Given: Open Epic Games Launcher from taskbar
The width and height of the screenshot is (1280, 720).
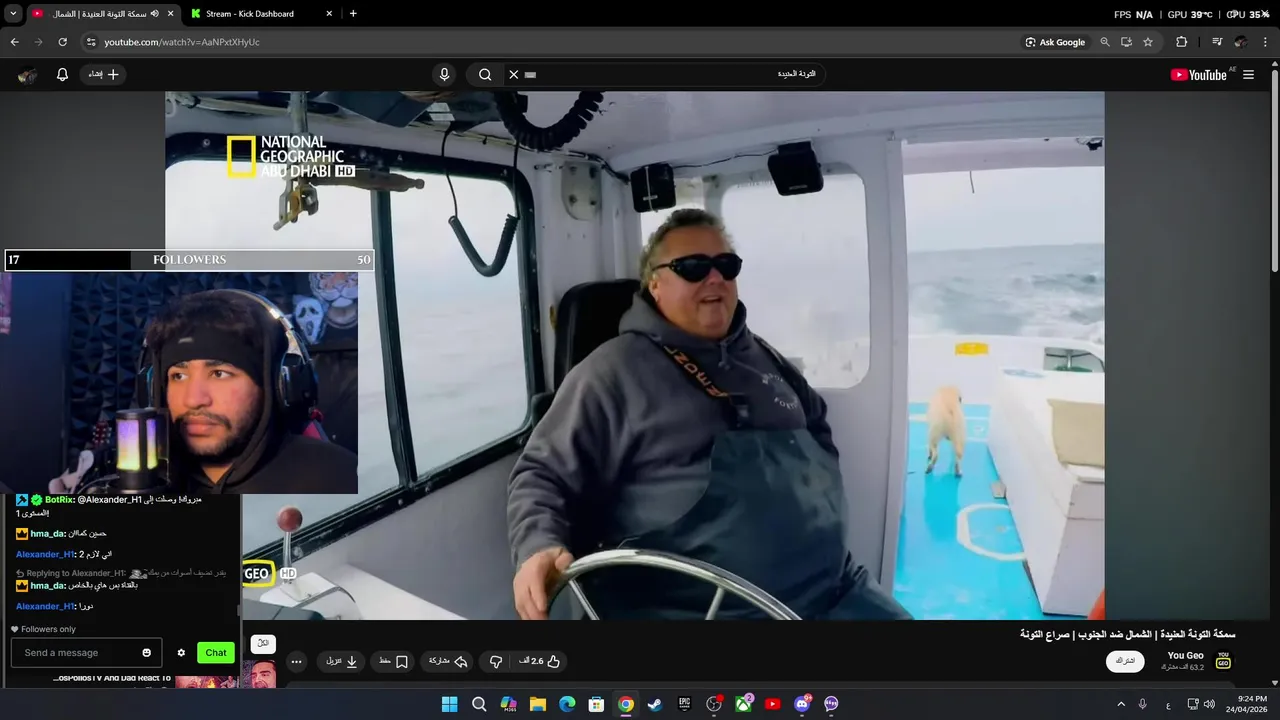Looking at the screenshot, I should click(684, 704).
